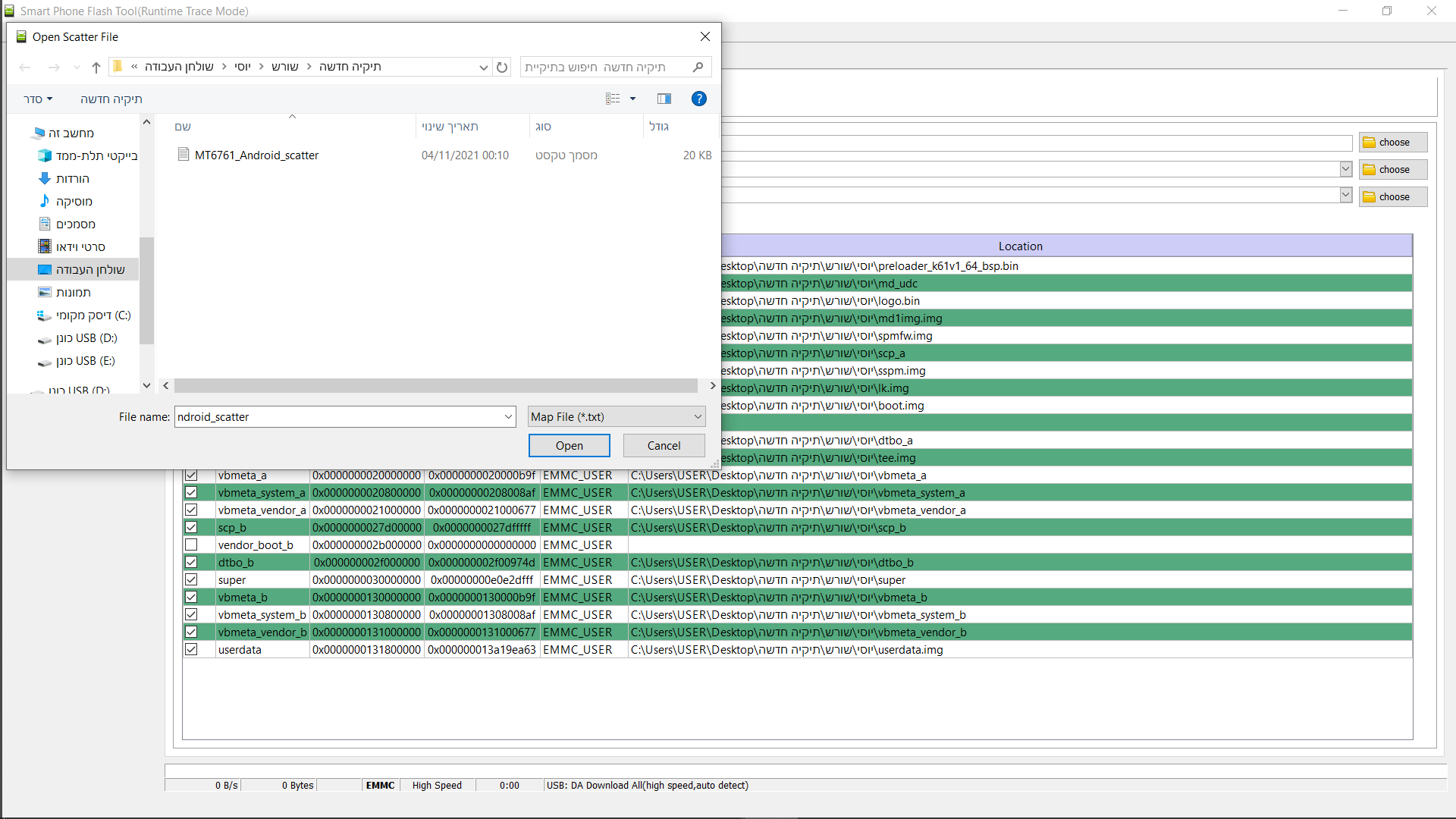Toggle the vbmeta_a checkbox
Viewport: 1456px width, 819px height.
coord(191,475)
